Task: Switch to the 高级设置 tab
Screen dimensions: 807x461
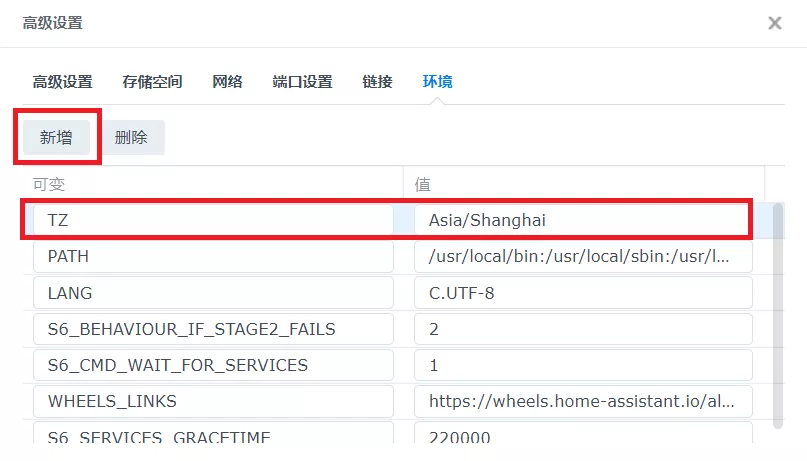Action: click(x=63, y=82)
